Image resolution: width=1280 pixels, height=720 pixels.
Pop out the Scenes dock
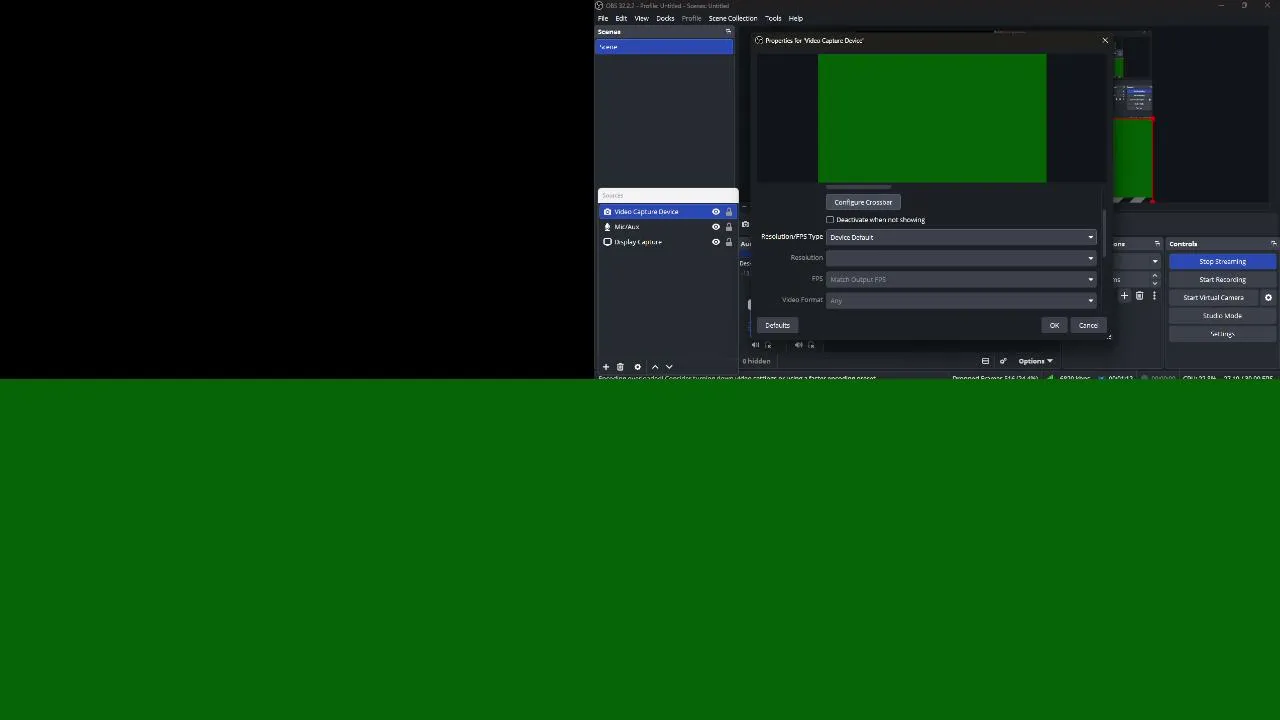click(728, 32)
